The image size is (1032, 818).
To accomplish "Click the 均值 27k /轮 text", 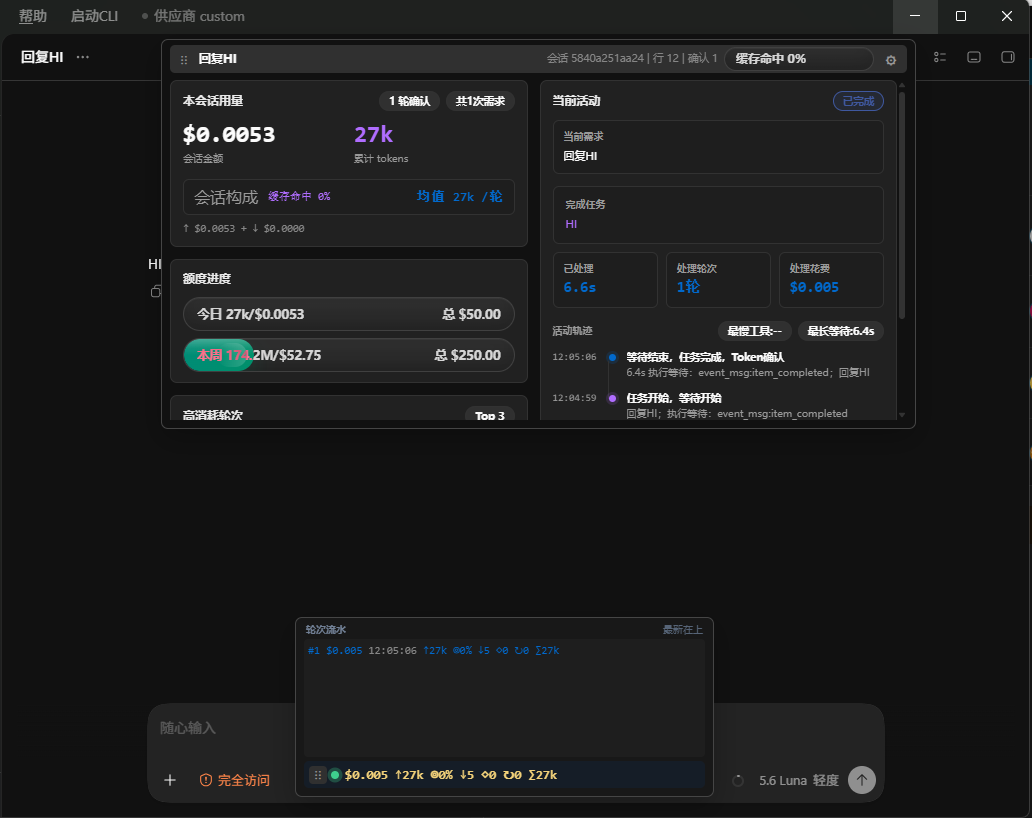I will (459, 197).
